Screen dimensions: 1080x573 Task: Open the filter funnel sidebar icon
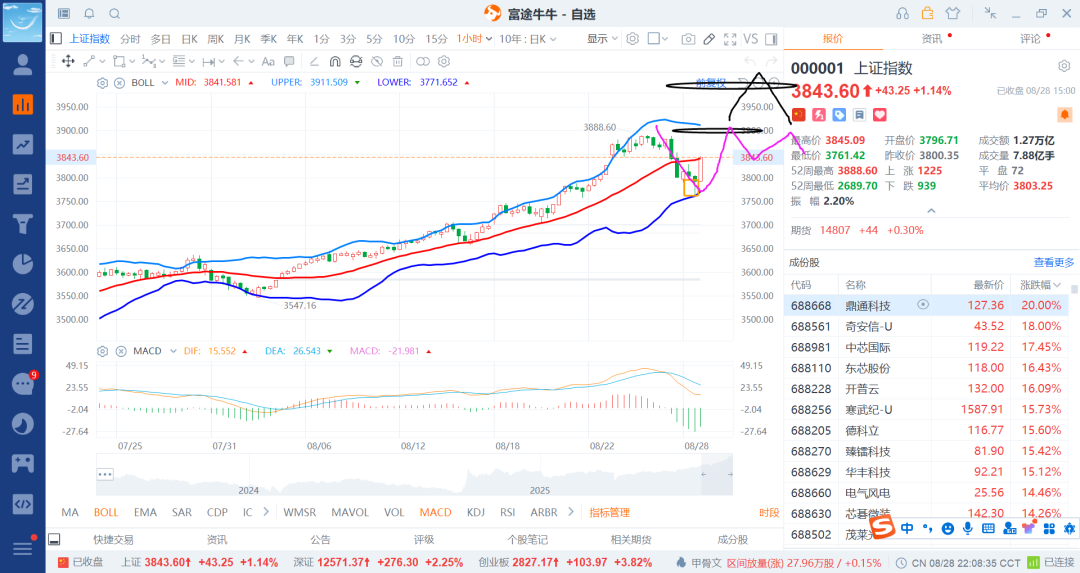[23, 224]
